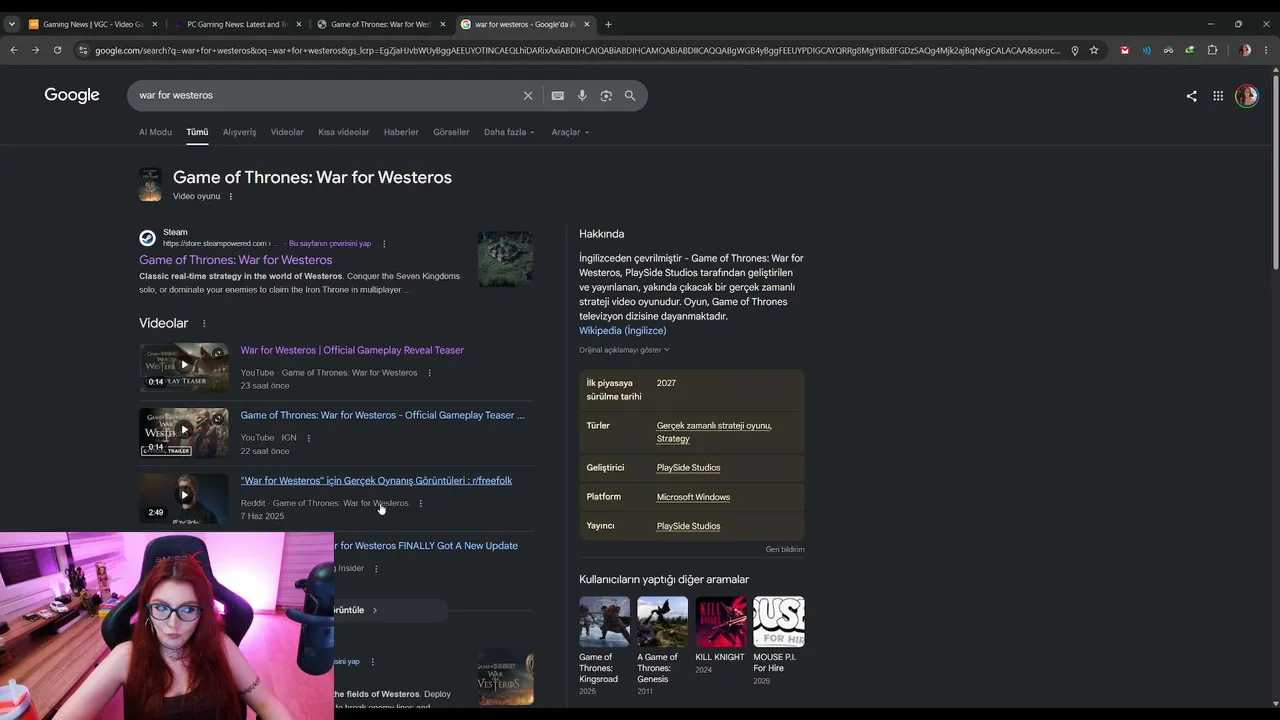Image resolution: width=1280 pixels, height=720 pixels.
Task: Open the Steam result thumbnail image
Action: tap(505, 259)
